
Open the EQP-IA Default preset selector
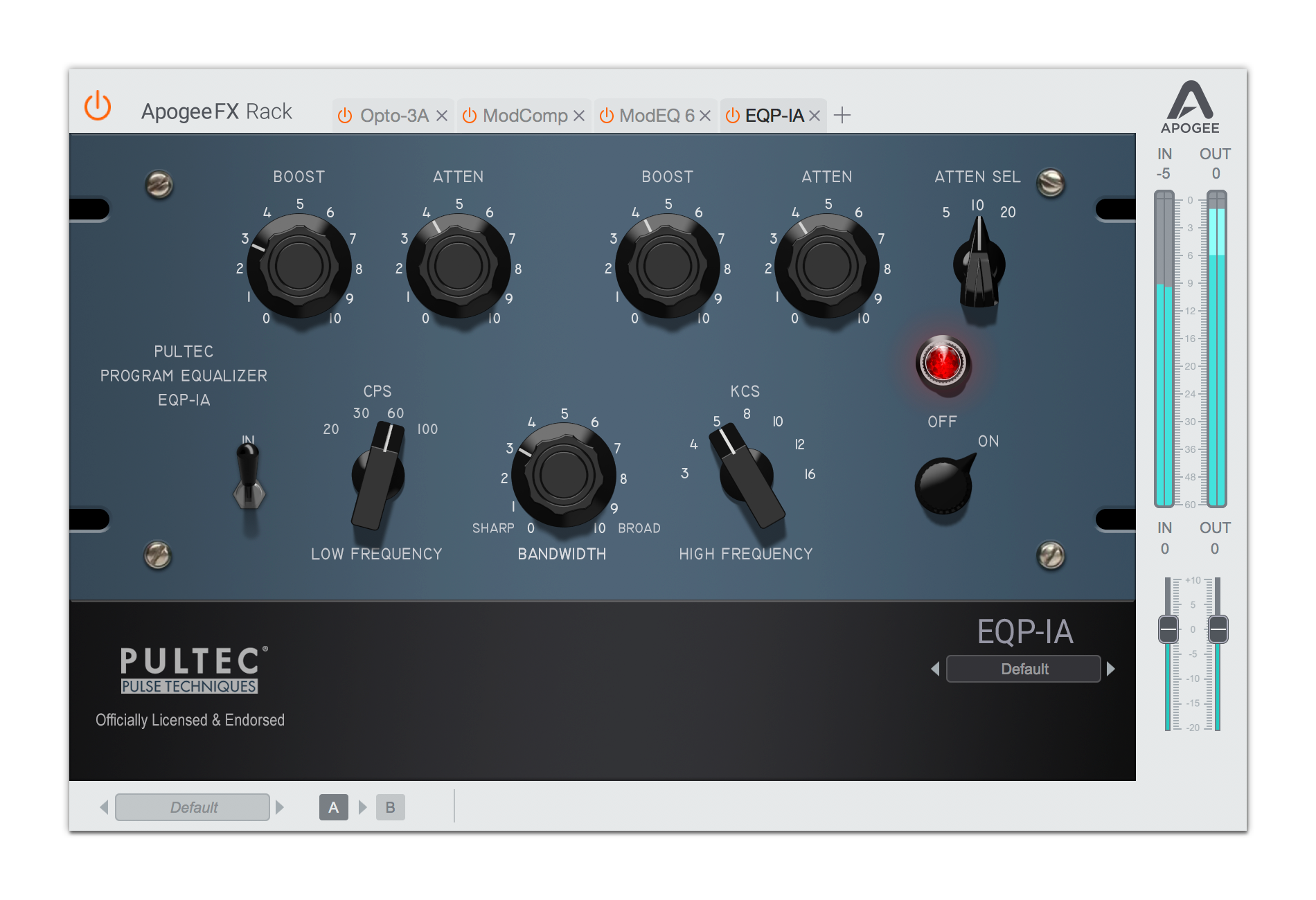point(1023,669)
